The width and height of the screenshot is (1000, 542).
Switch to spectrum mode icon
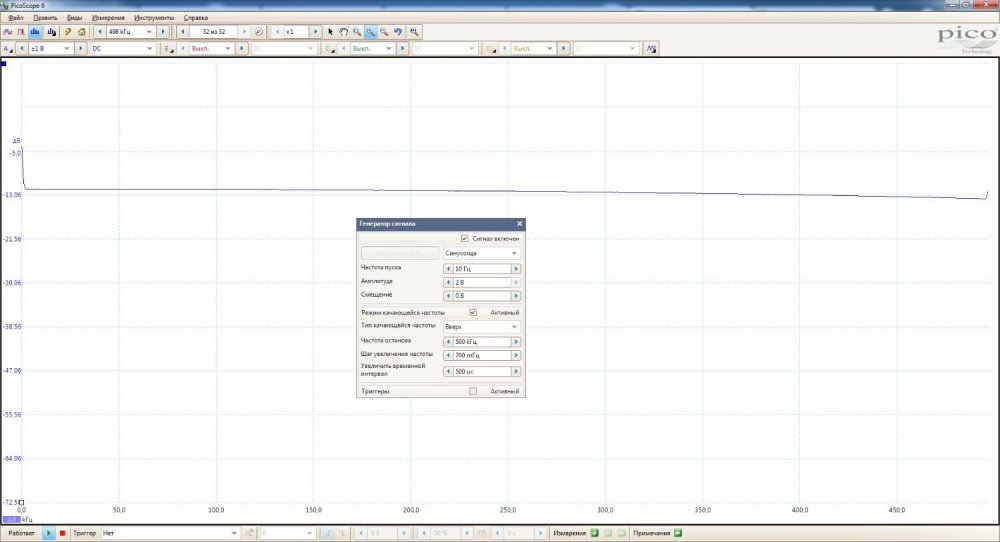pos(34,32)
